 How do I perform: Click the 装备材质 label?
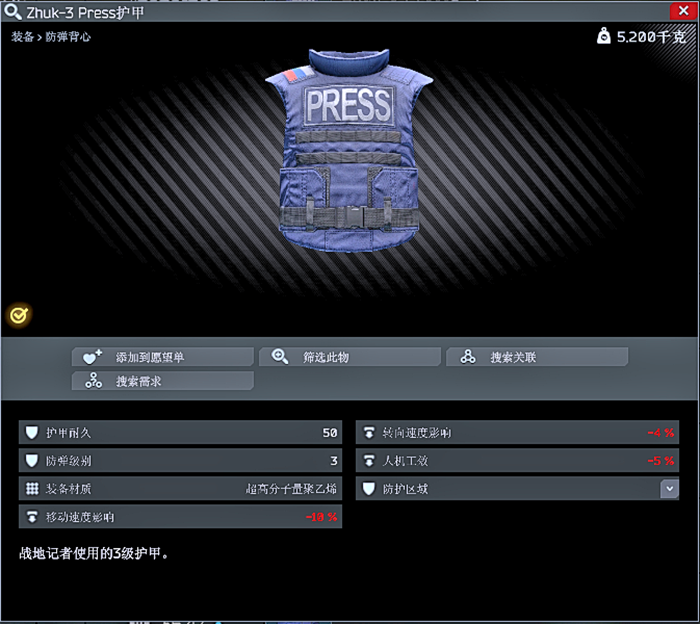[x=69, y=489]
